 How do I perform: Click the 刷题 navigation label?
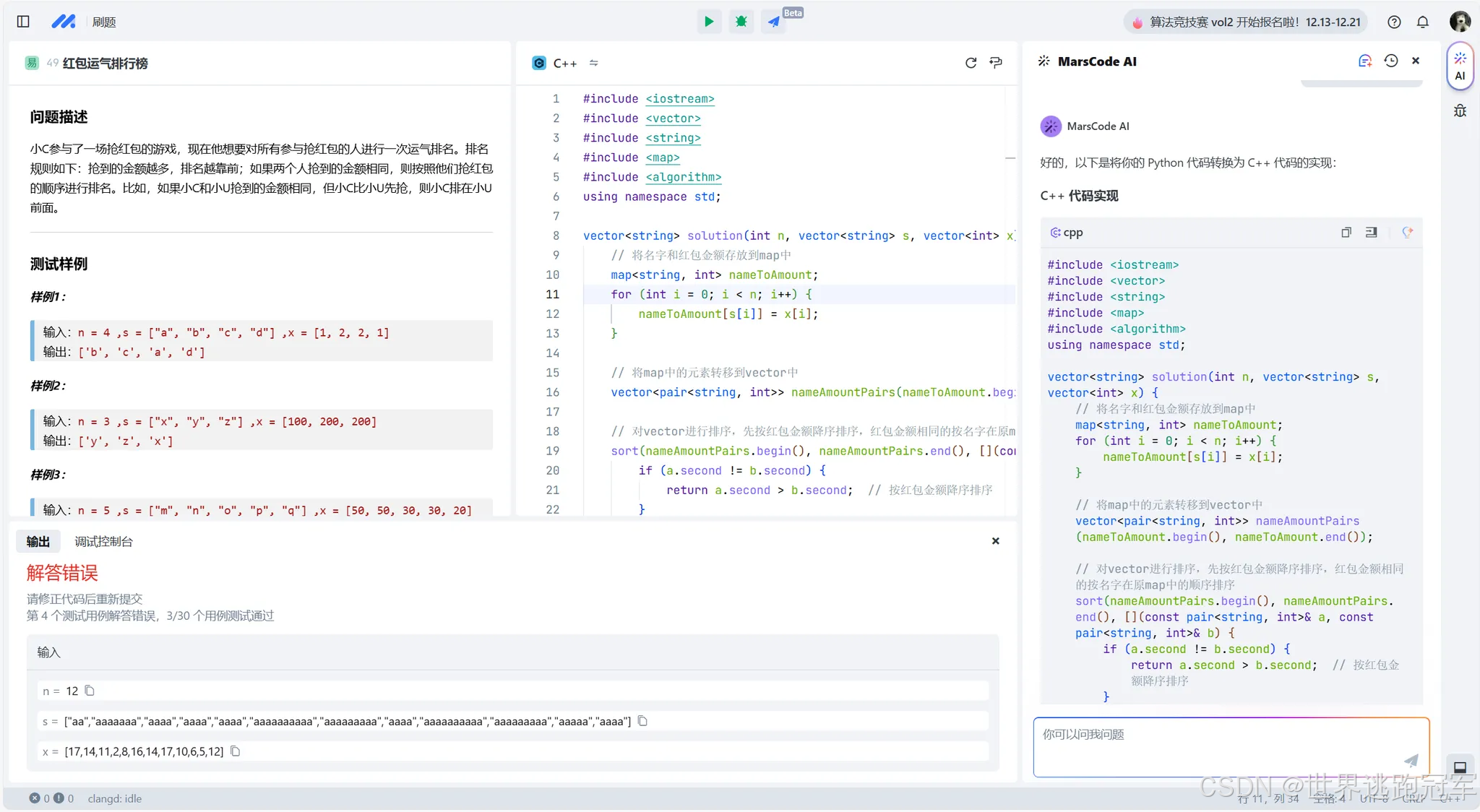[x=104, y=22]
